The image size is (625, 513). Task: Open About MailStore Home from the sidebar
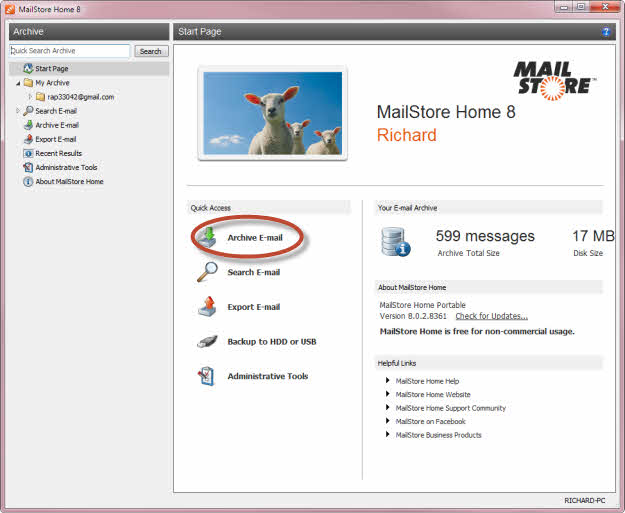coord(69,182)
